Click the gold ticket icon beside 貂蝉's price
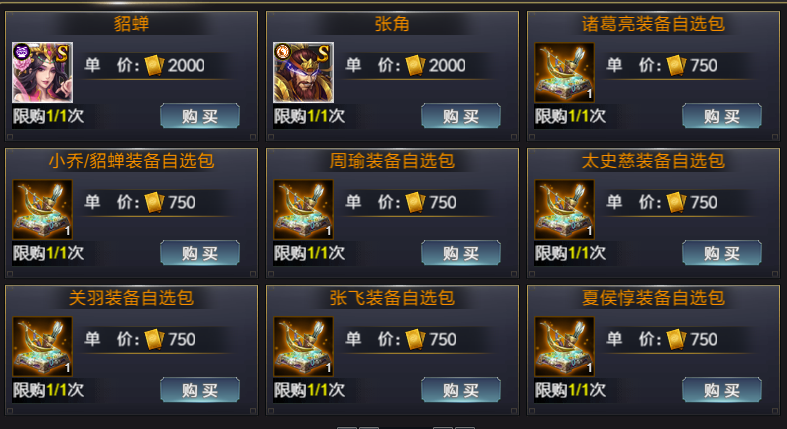The height and width of the screenshot is (429, 787). coord(155,65)
